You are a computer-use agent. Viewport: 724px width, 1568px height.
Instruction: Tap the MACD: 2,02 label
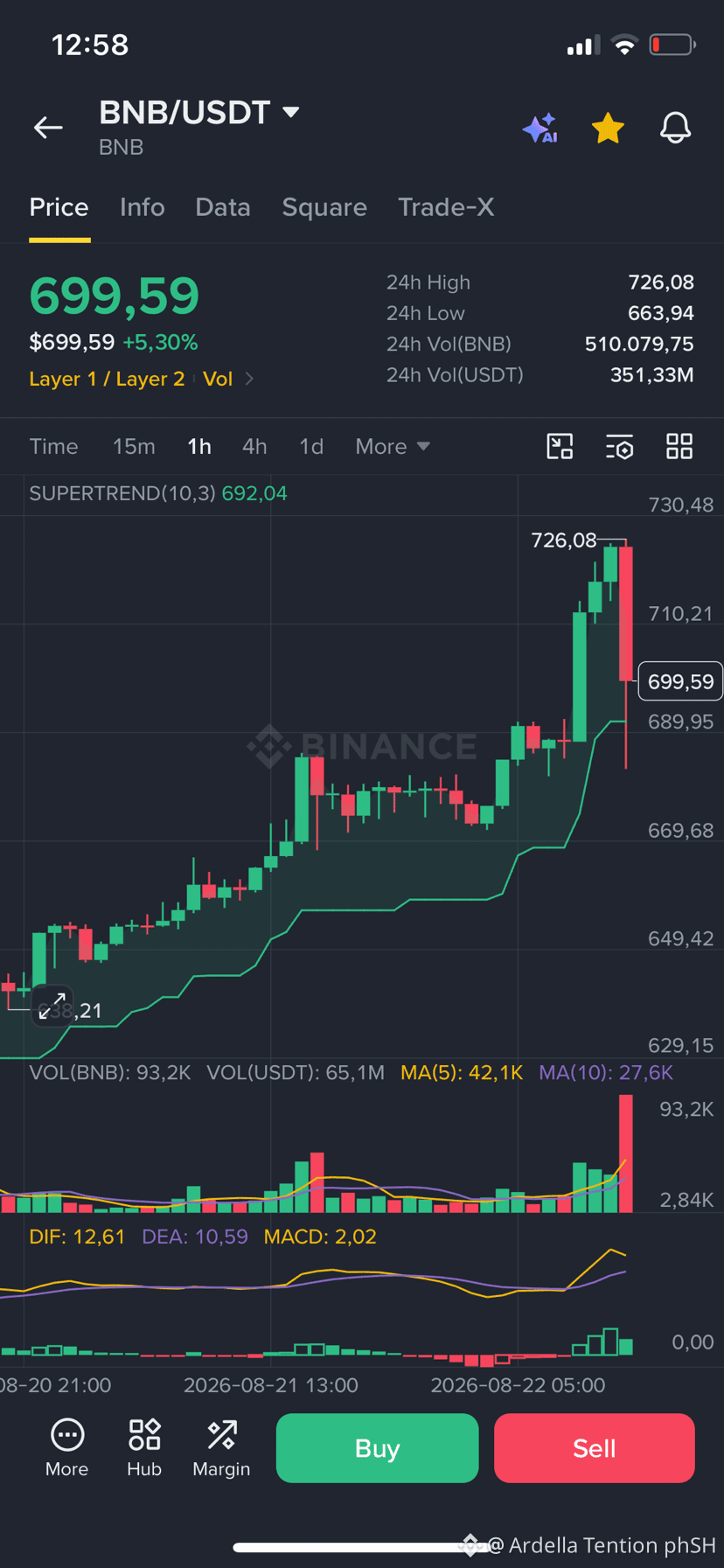320,1237
